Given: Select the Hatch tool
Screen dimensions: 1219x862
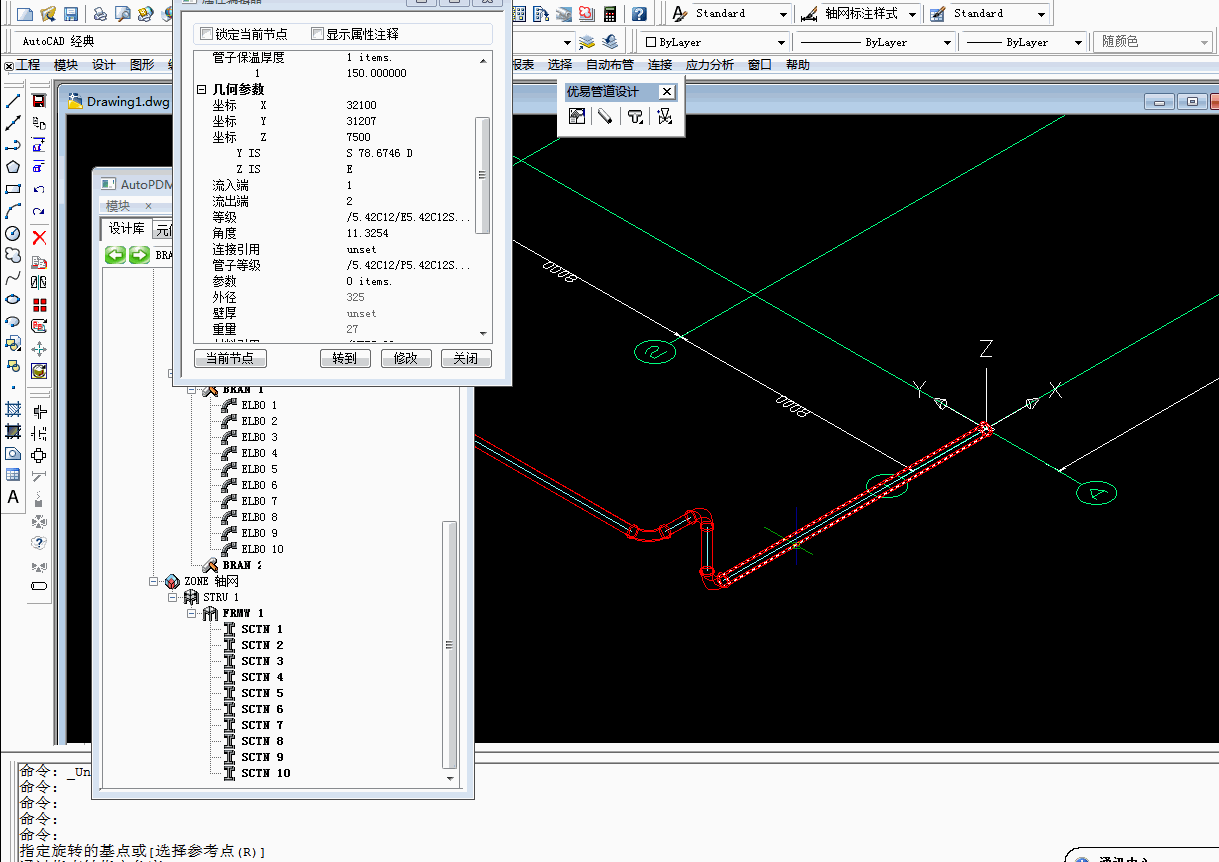Looking at the screenshot, I should click(13, 409).
